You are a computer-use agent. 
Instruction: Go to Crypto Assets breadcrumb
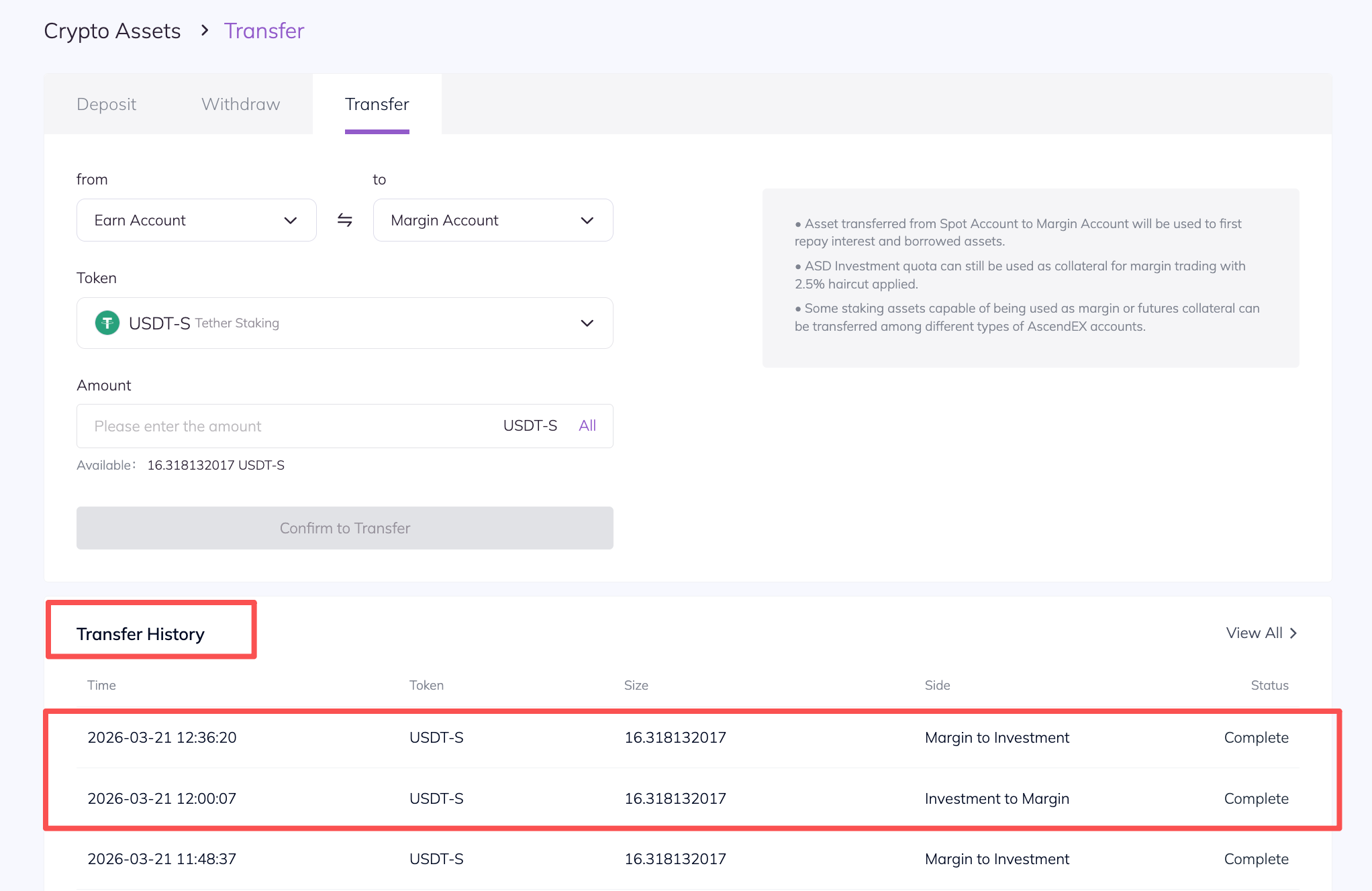pyautogui.click(x=112, y=31)
